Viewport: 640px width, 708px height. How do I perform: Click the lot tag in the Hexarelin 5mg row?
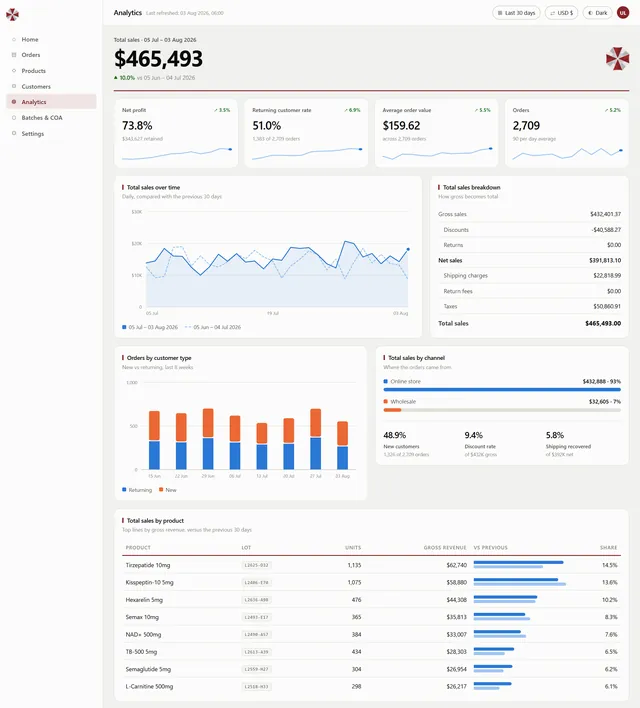coord(257,600)
